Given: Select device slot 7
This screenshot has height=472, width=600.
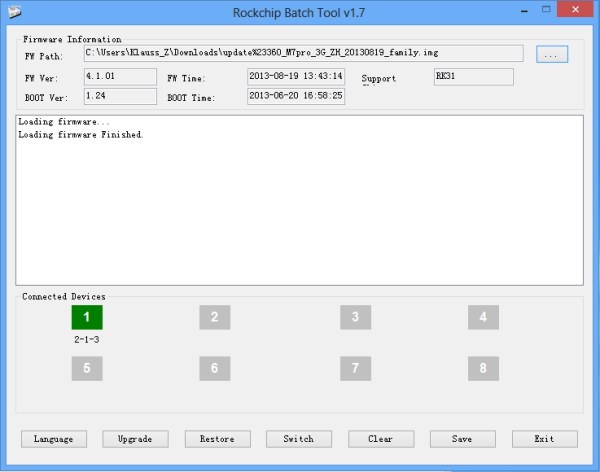Looking at the screenshot, I should pyautogui.click(x=355, y=368).
